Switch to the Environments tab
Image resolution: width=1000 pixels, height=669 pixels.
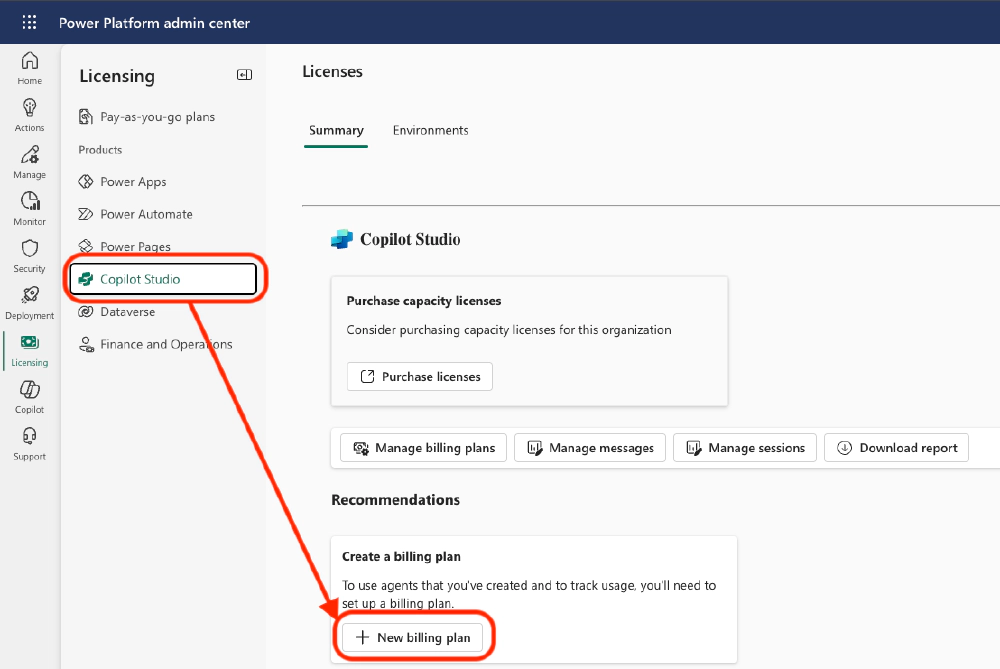tap(430, 131)
